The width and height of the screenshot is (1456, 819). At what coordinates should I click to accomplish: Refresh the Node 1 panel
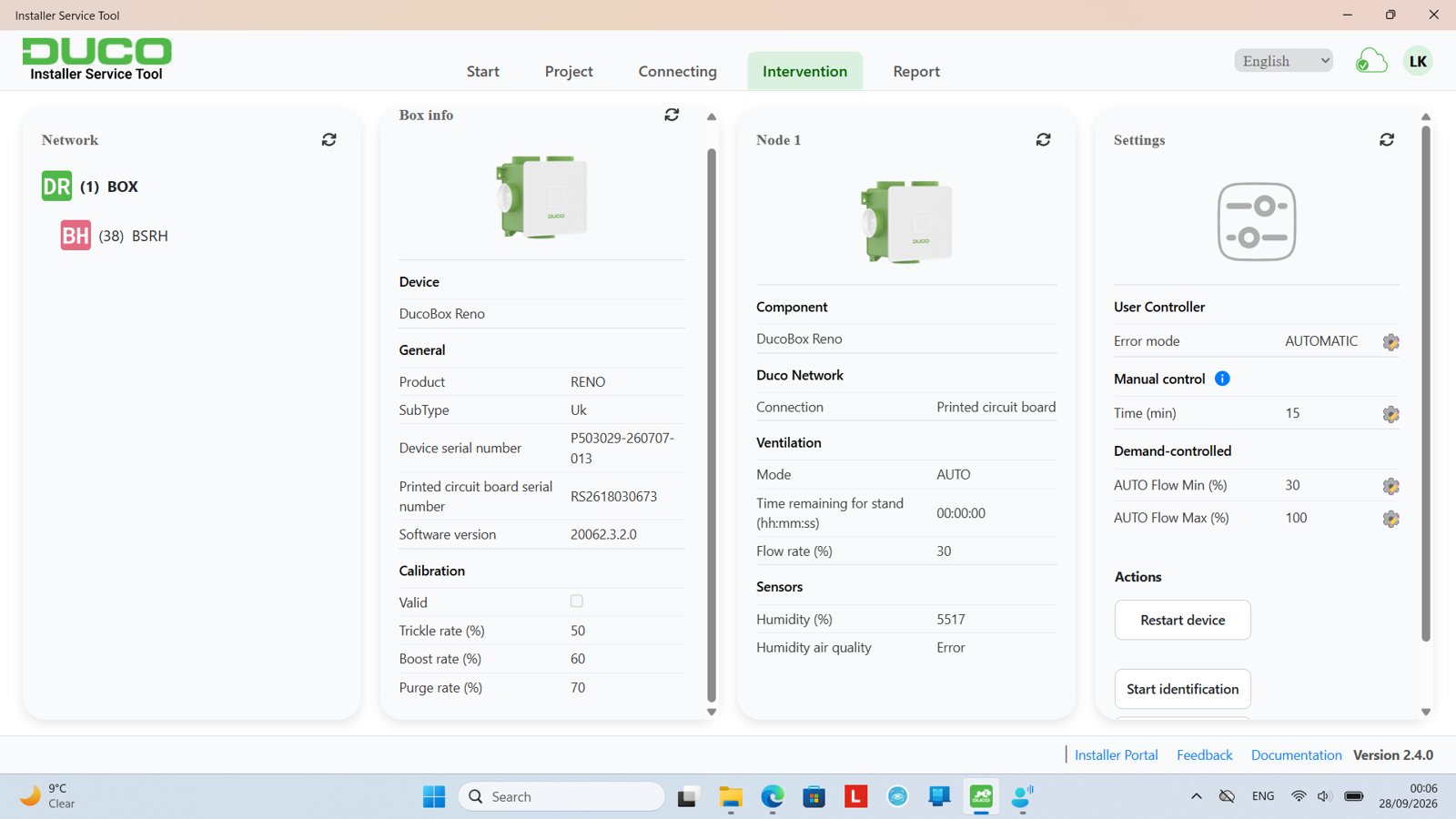[1044, 140]
